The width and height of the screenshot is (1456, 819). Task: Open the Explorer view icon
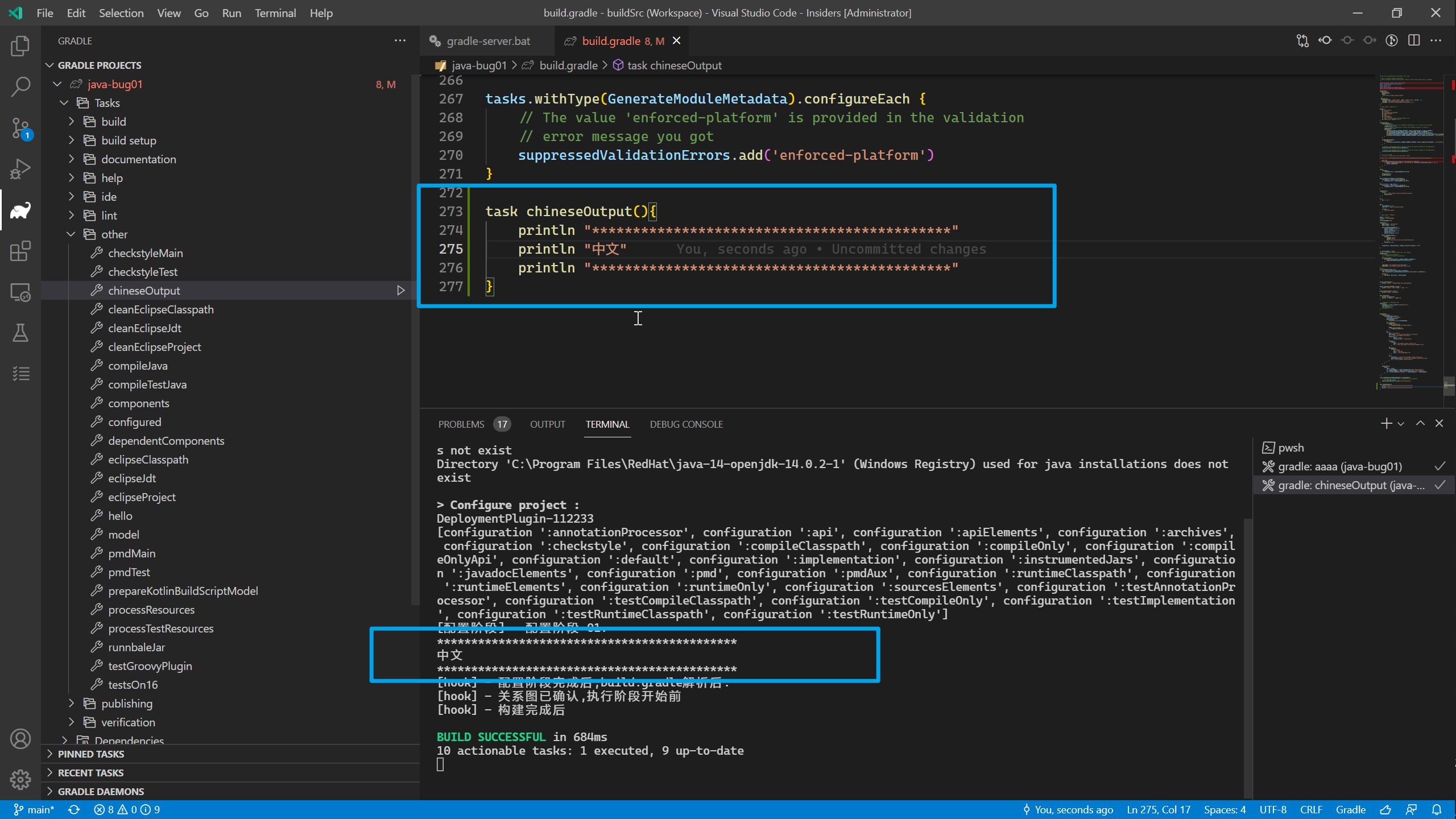point(20,46)
